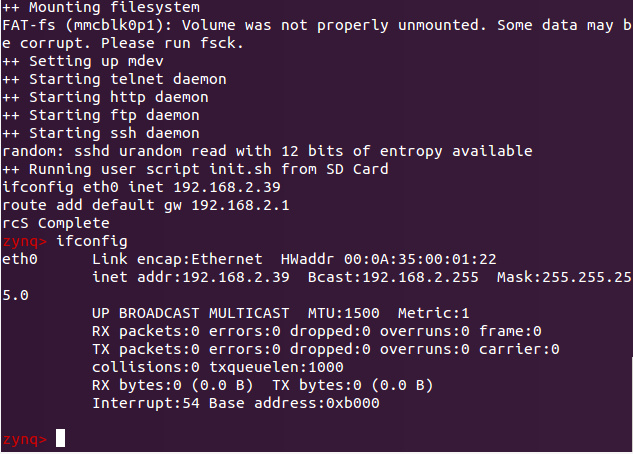633x454 pixels.
Task: Click the 'Mounting filesystem' line
Action: pyautogui.click(x=100, y=7)
